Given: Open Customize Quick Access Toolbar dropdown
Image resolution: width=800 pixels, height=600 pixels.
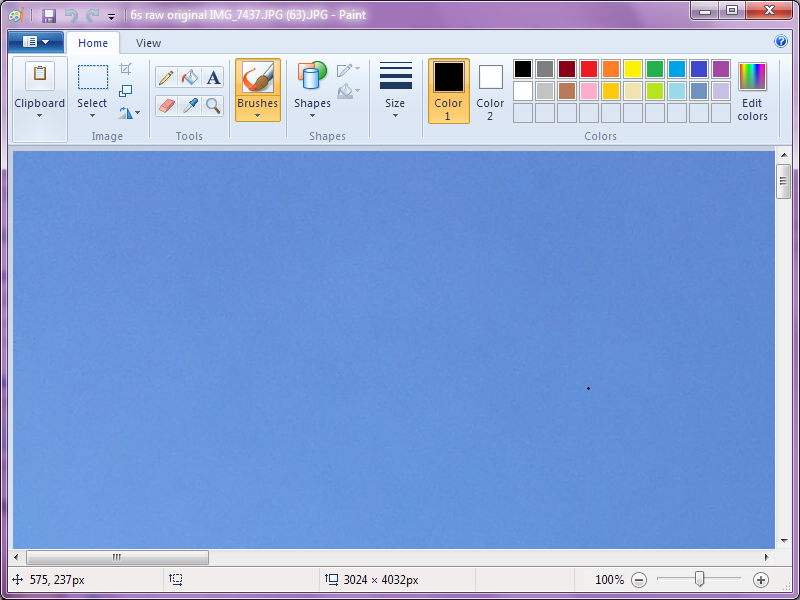Looking at the screenshot, I should coord(111,16).
